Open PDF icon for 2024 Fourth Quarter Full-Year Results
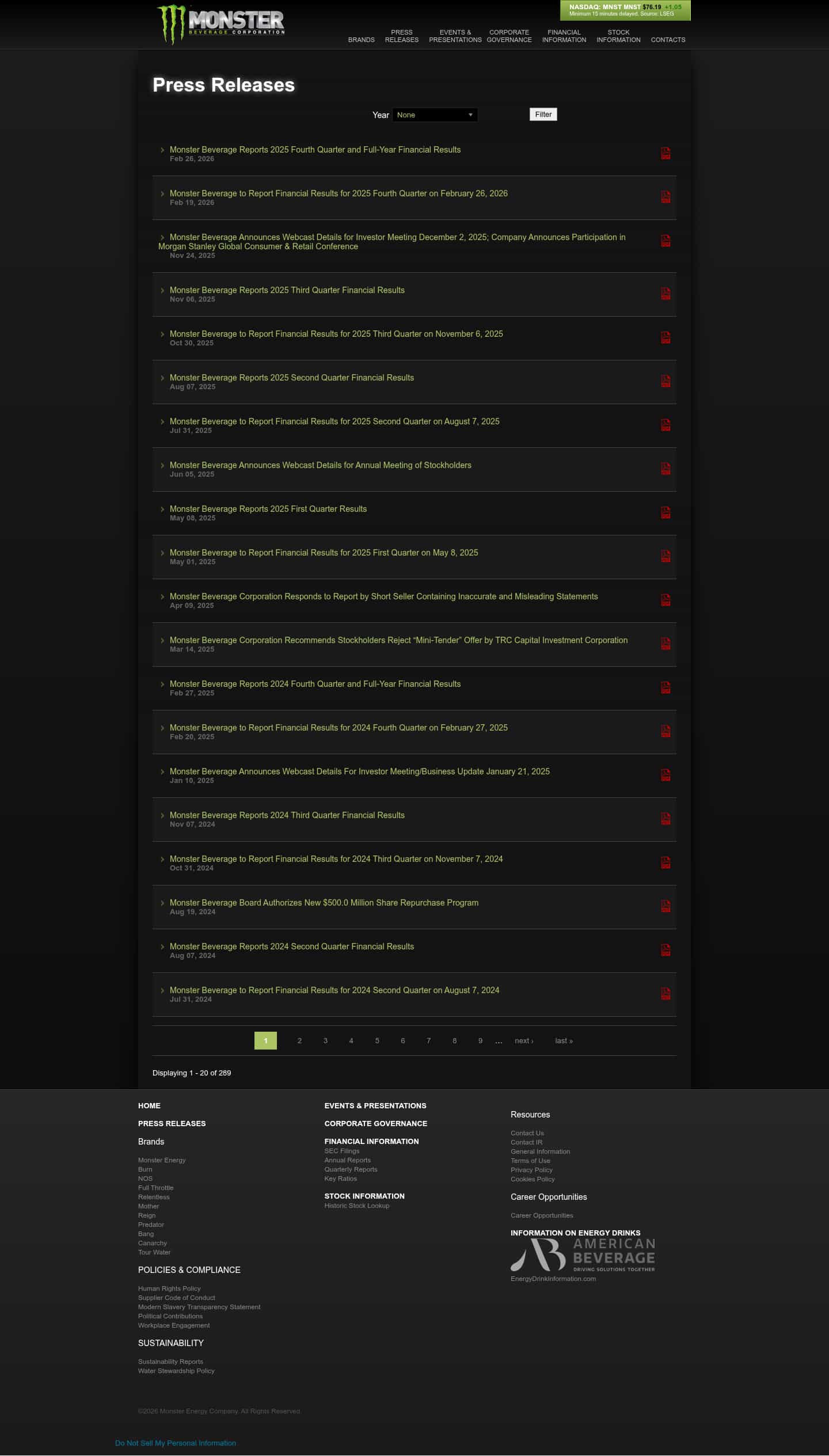Image resolution: width=829 pixels, height=1456 pixels. coord(666,687)
